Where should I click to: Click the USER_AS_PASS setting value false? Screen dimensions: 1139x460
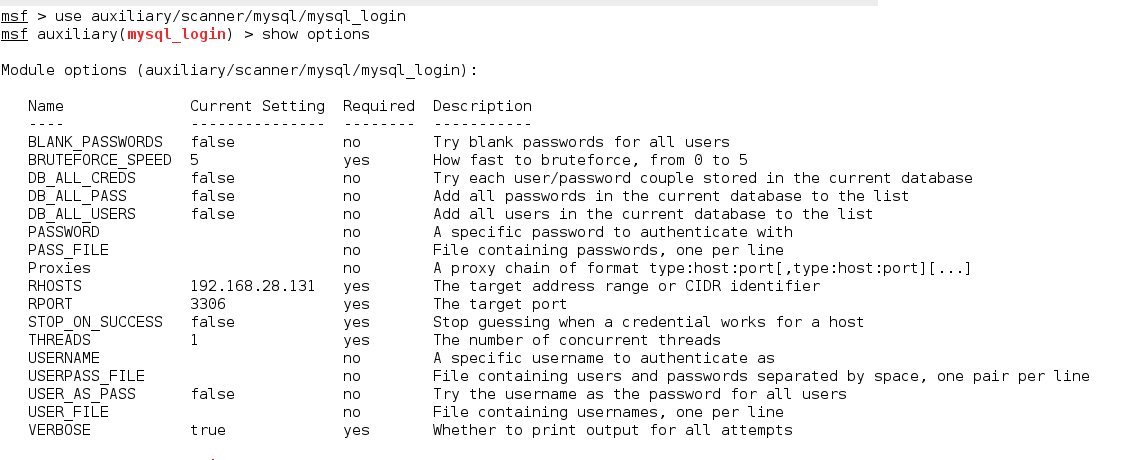pyautogui.click(x=212, y=394)
